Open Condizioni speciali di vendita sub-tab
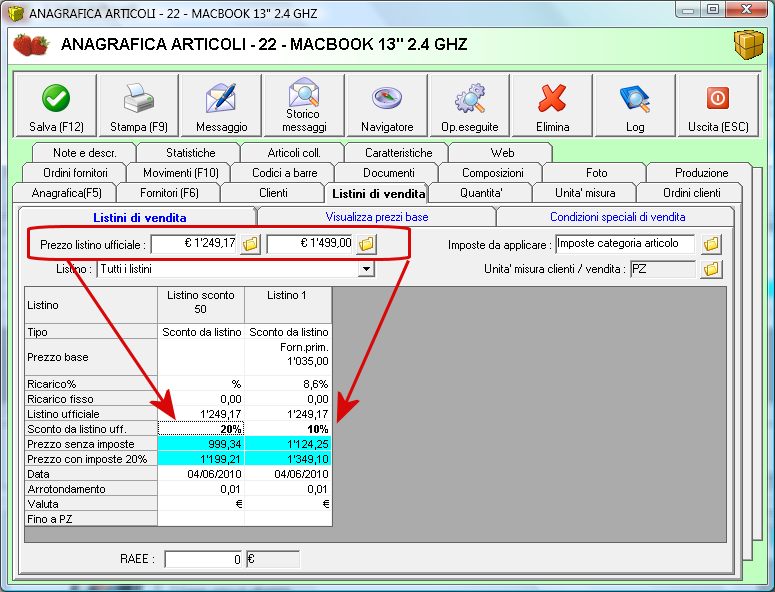The width and height of the screenshot is (775, 592). [x=617, y=217]
